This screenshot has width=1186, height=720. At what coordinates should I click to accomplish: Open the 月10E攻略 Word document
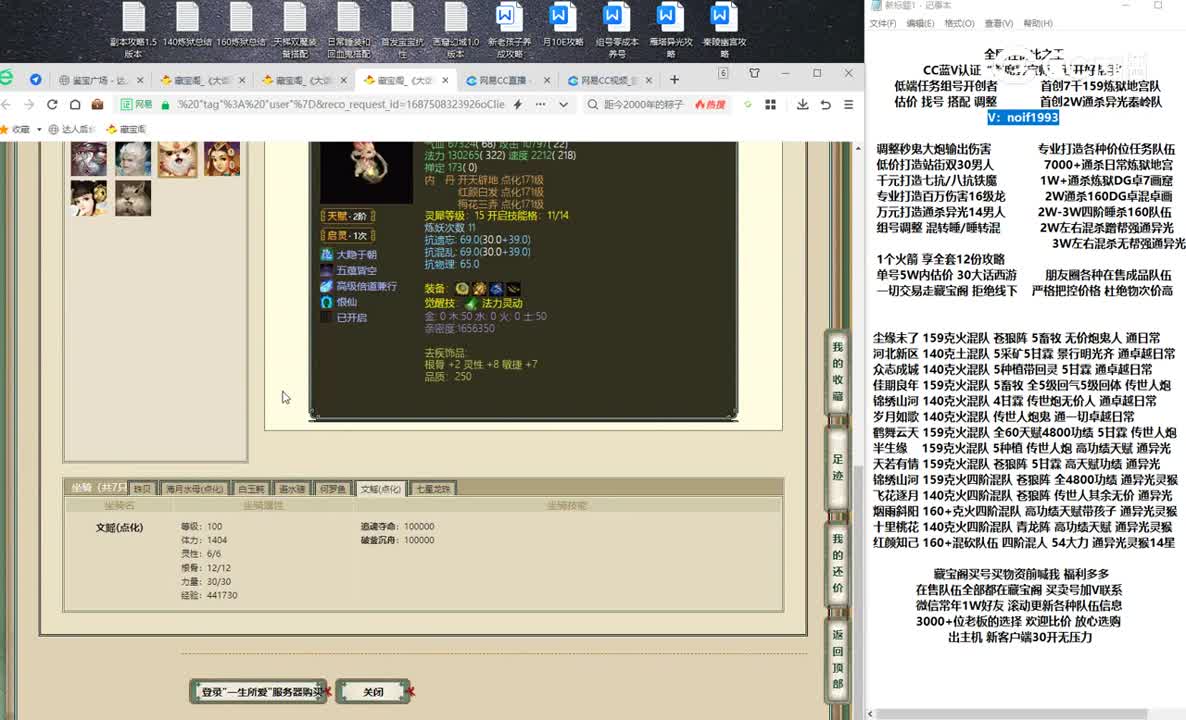563,26
